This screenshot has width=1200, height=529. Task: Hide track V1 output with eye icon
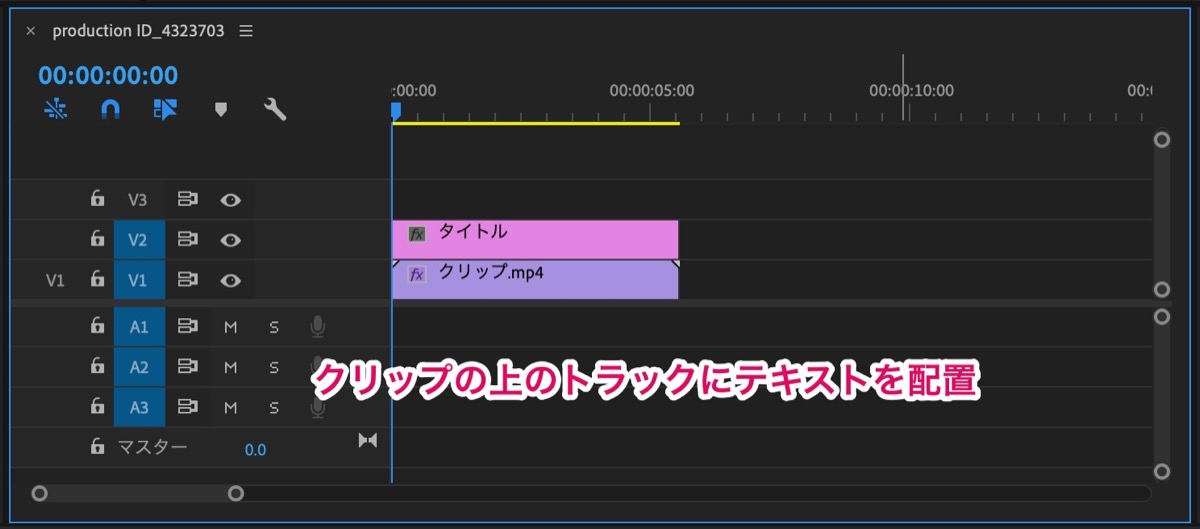pyautogui.click(x=231, y=281)
